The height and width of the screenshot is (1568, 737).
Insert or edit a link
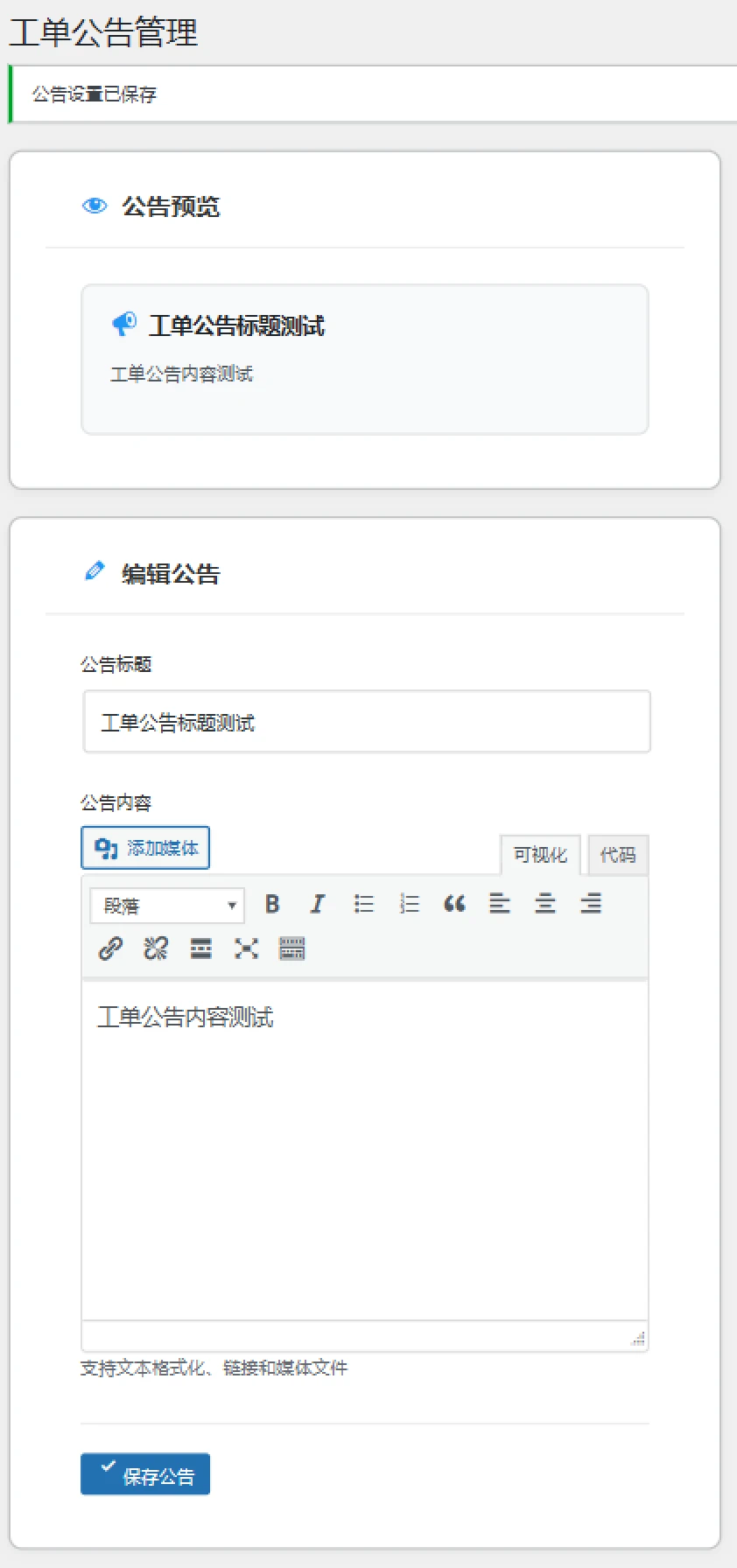110,948
